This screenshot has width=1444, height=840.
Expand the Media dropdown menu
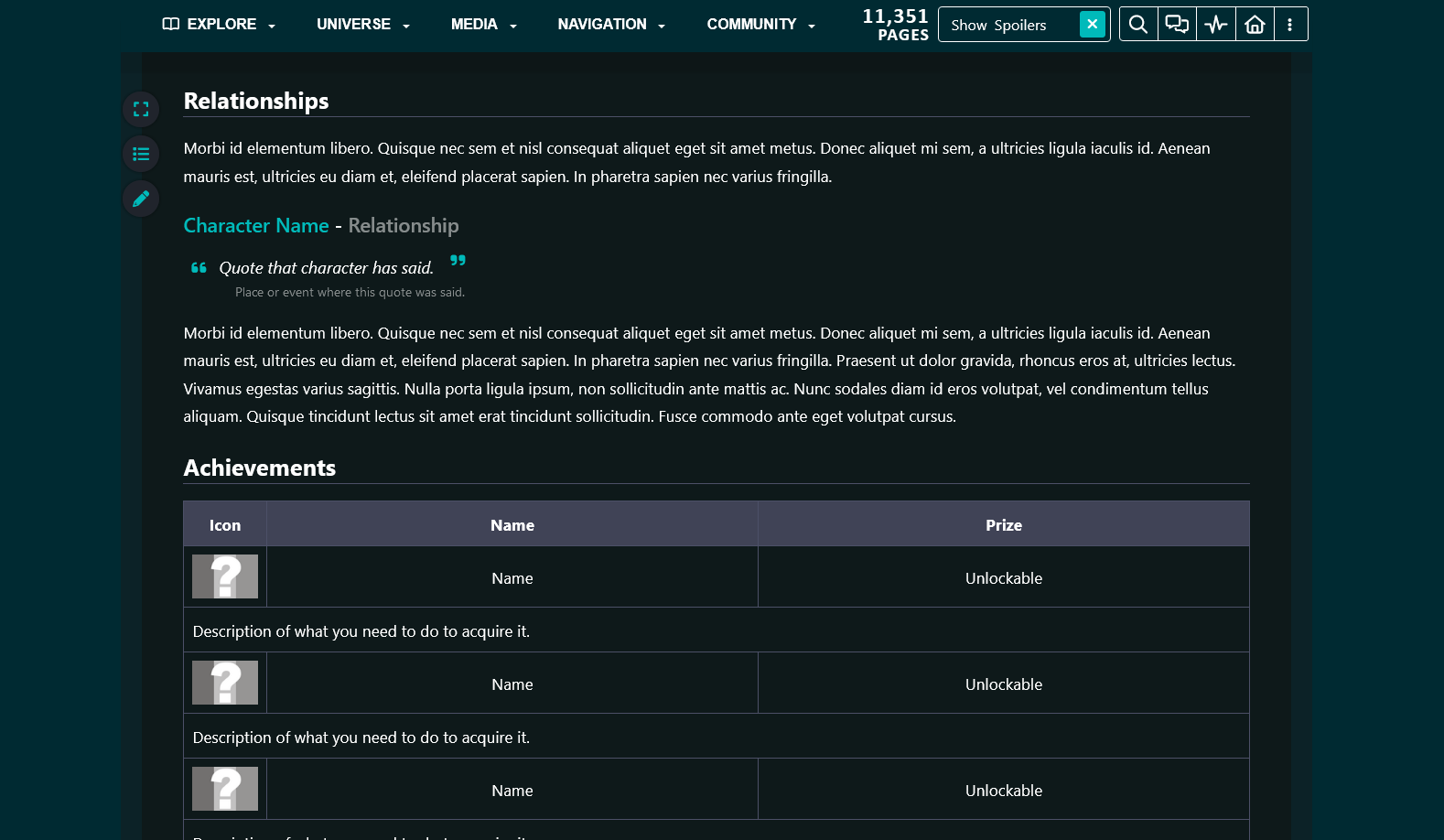point(483,25)
